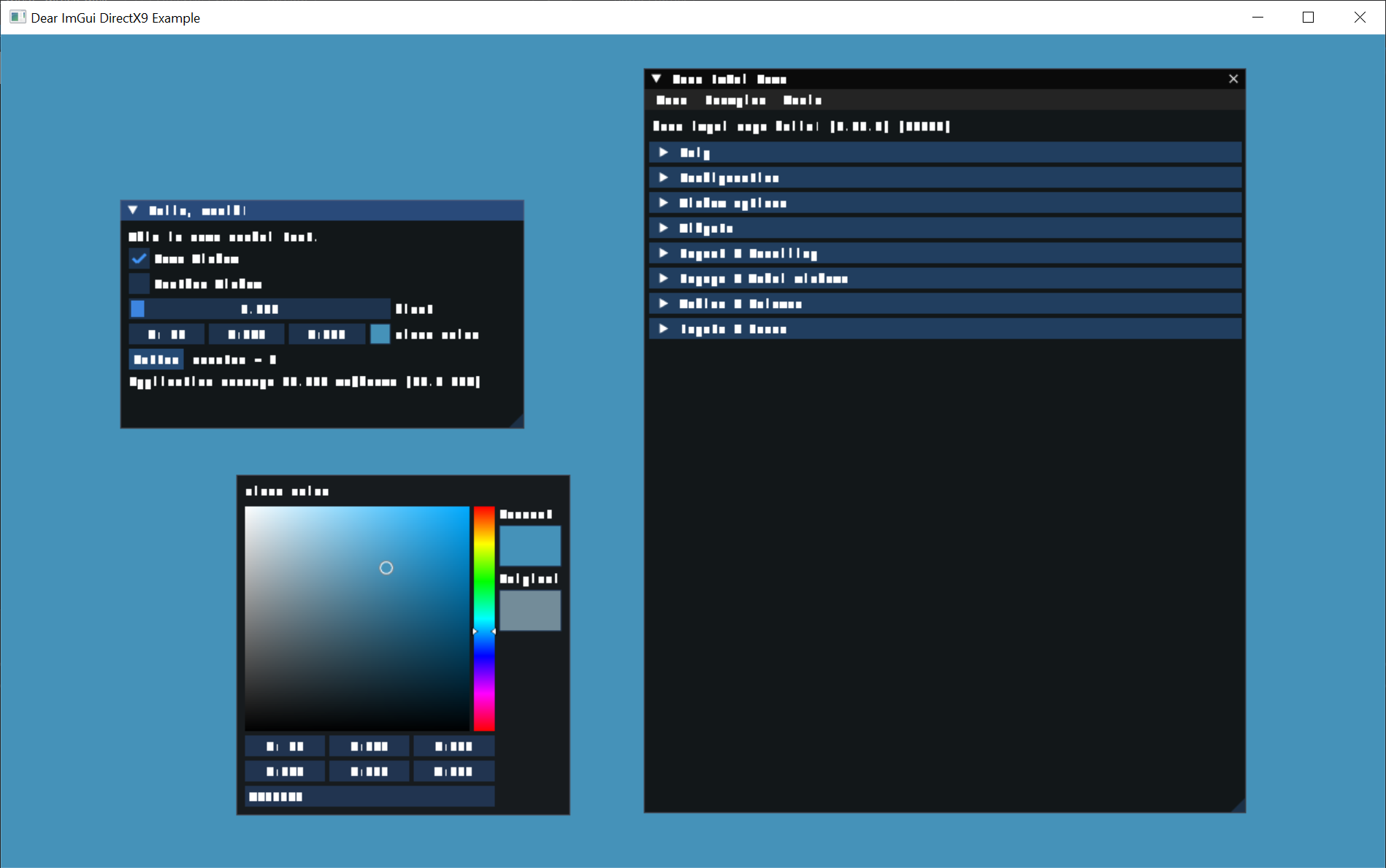The height and width of the screenshot is (868, 1386).
Task: Click the Button next to the counter text
Action: click(156, 359)
